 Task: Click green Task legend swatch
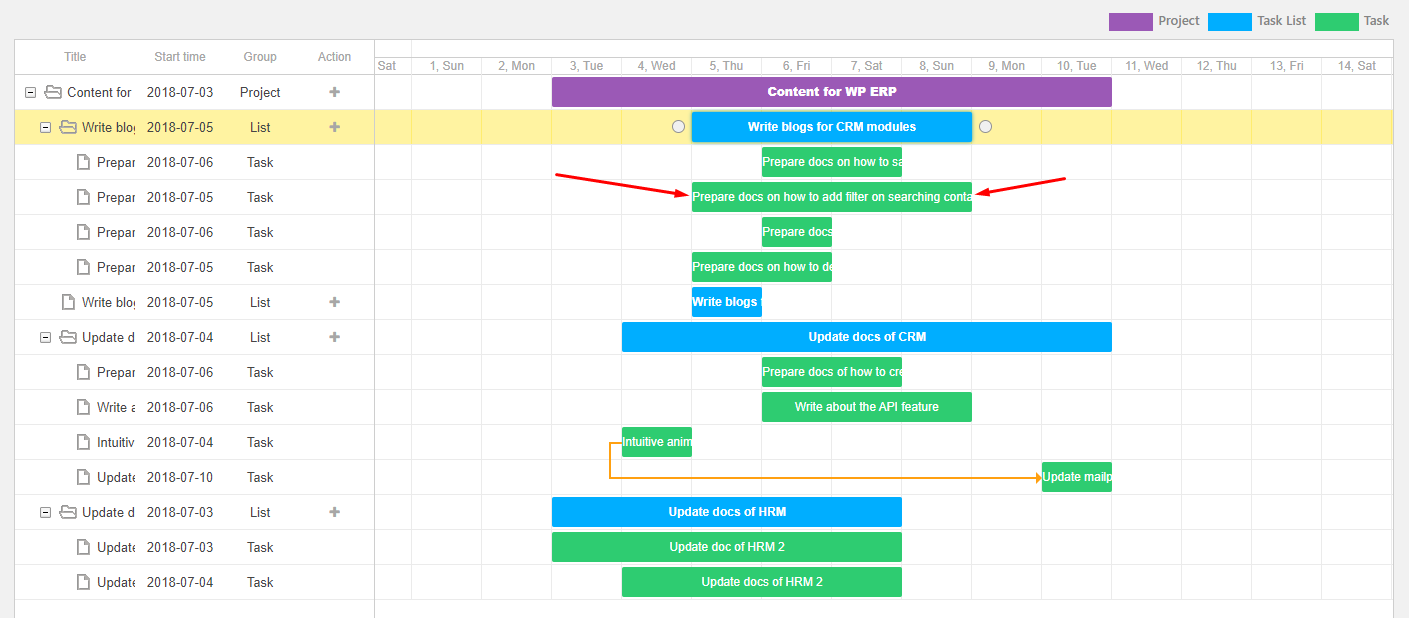pos(1337,21)
